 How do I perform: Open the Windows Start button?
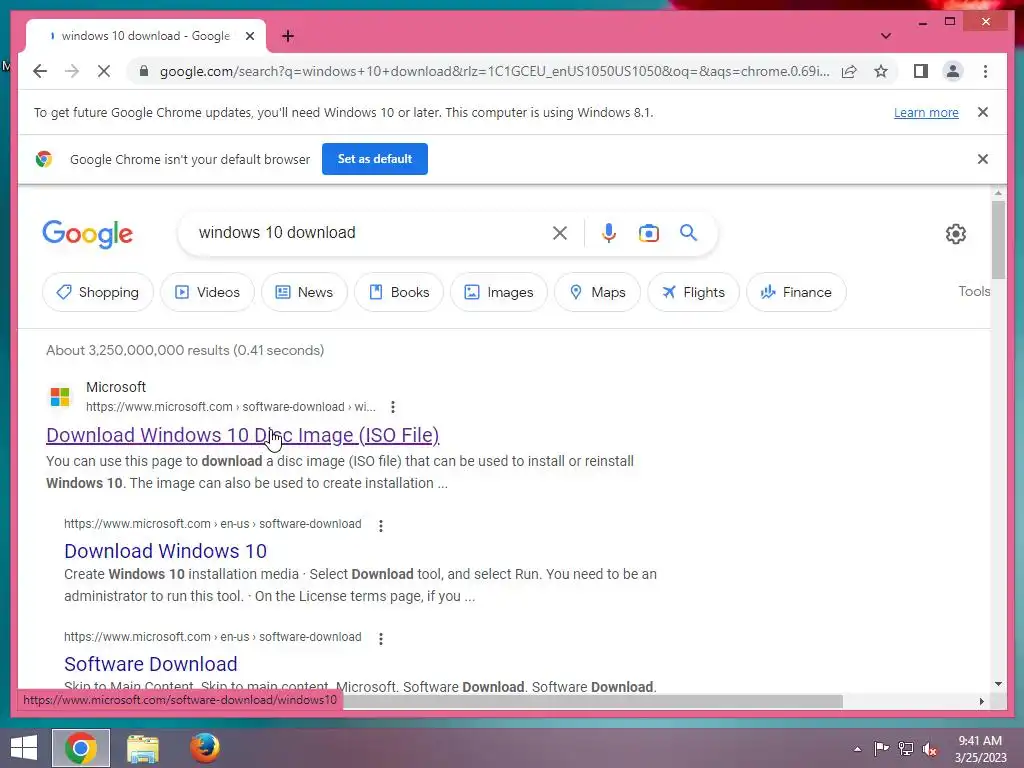pyautogui.click(x=24, y=748)
